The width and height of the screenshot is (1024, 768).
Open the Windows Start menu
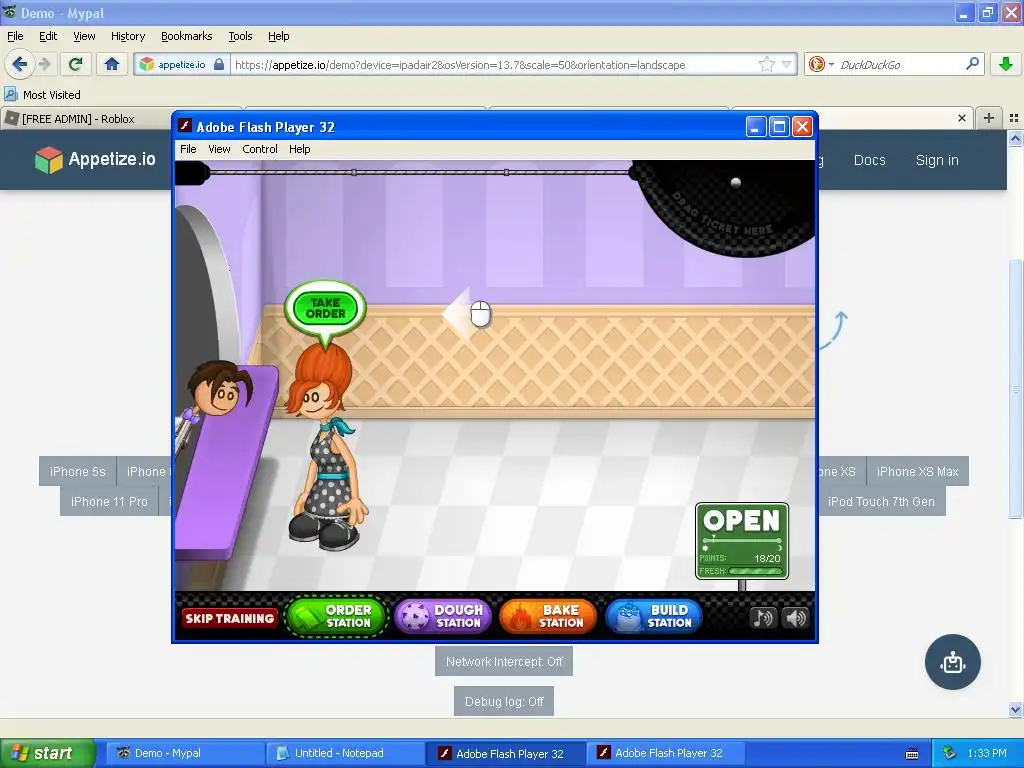click(x=48, y=753)
